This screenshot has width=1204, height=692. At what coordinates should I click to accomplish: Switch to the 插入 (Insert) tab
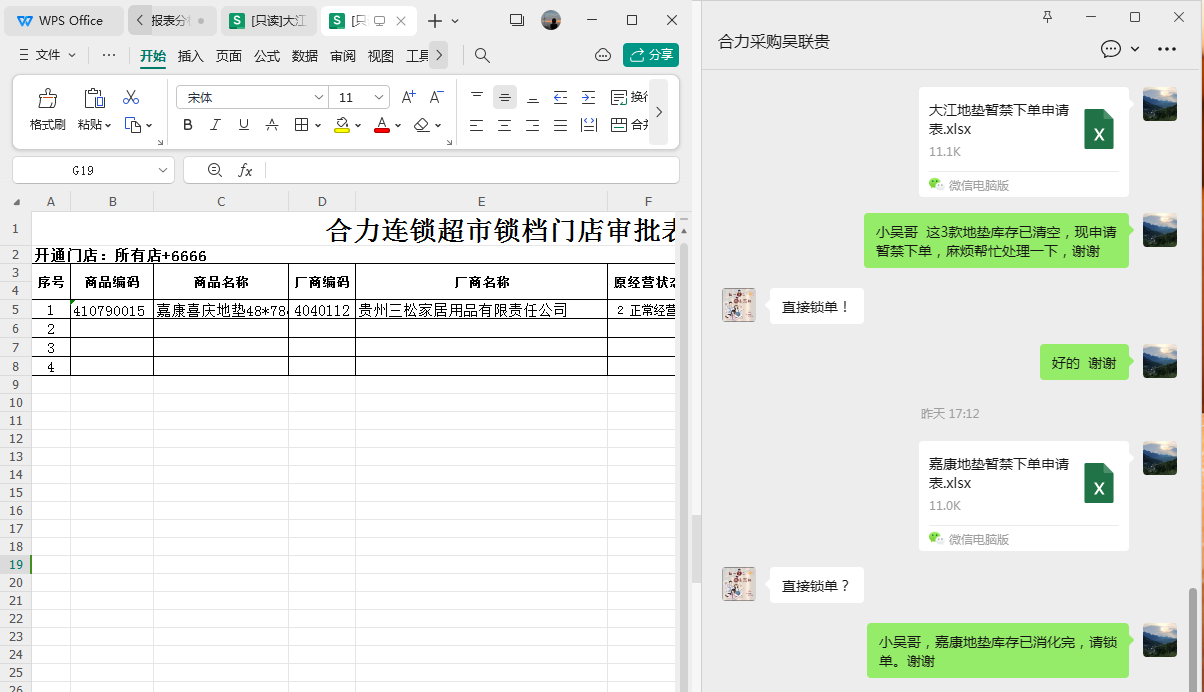[x=190, y=56]
